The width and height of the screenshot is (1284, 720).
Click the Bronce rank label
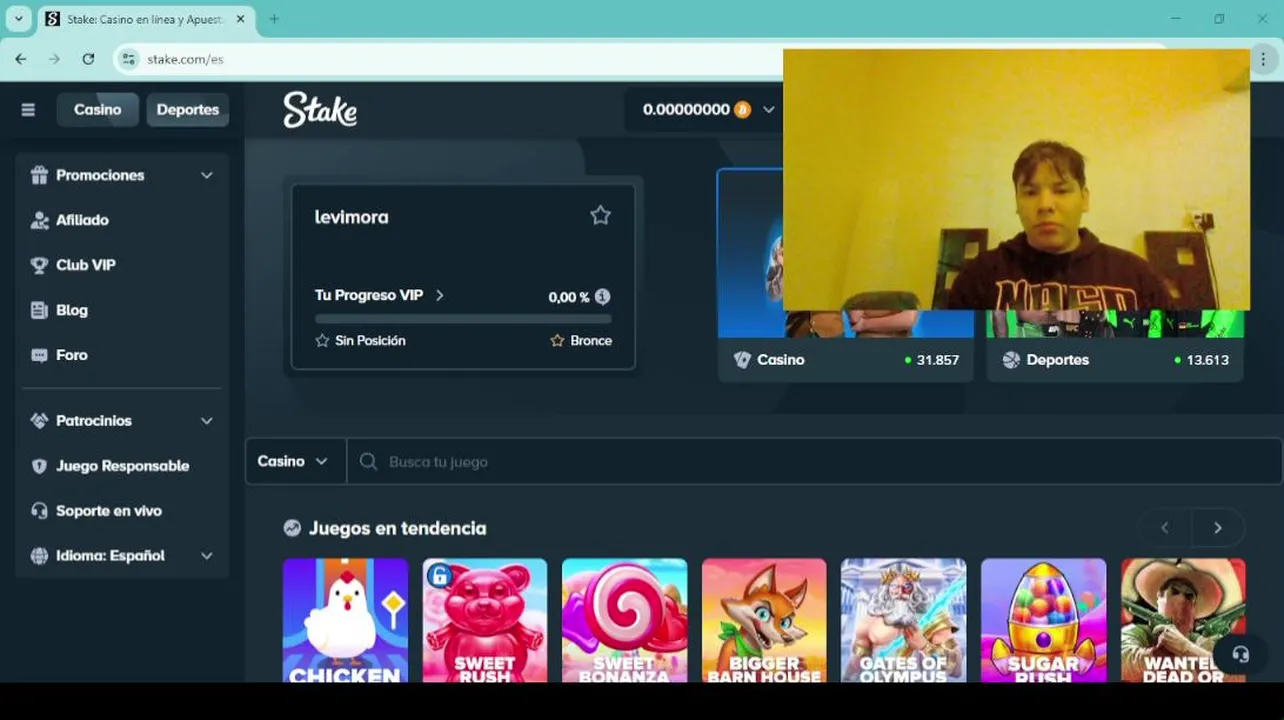pyautogui.click(x=591, y=341)
